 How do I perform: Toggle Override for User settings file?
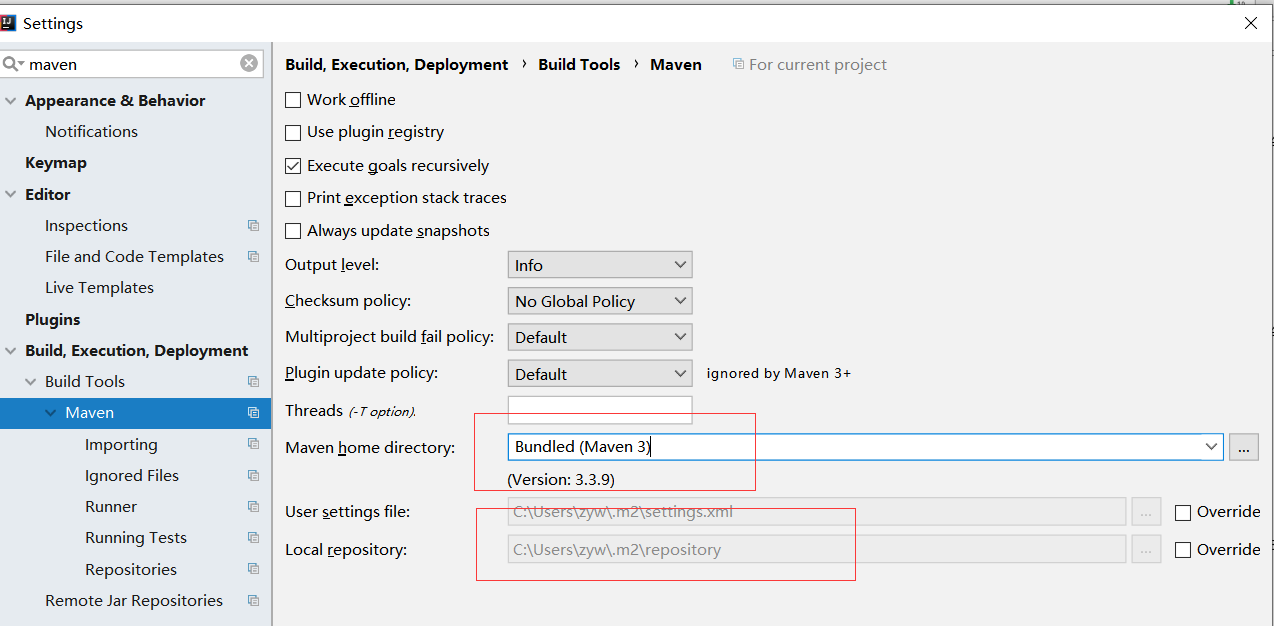1183,512
